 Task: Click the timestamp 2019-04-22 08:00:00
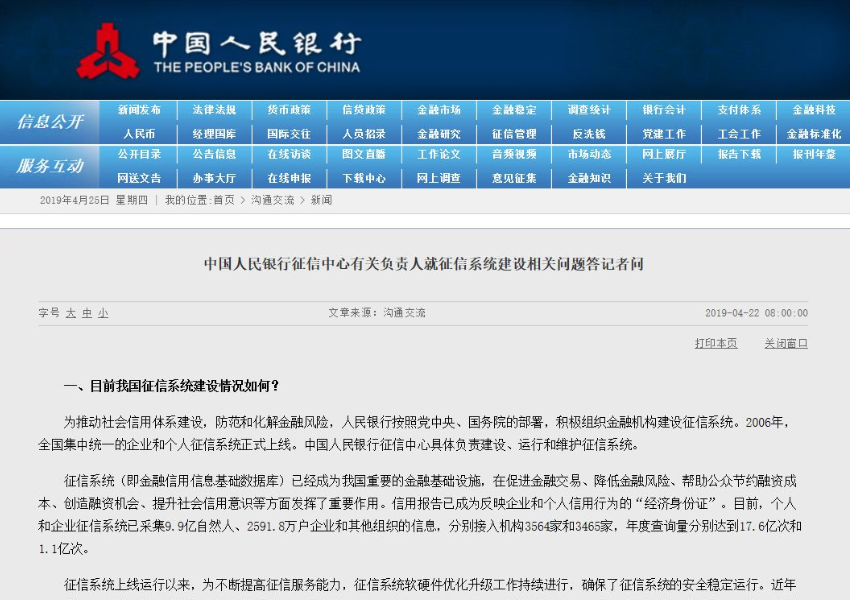[x=757, y=314]
